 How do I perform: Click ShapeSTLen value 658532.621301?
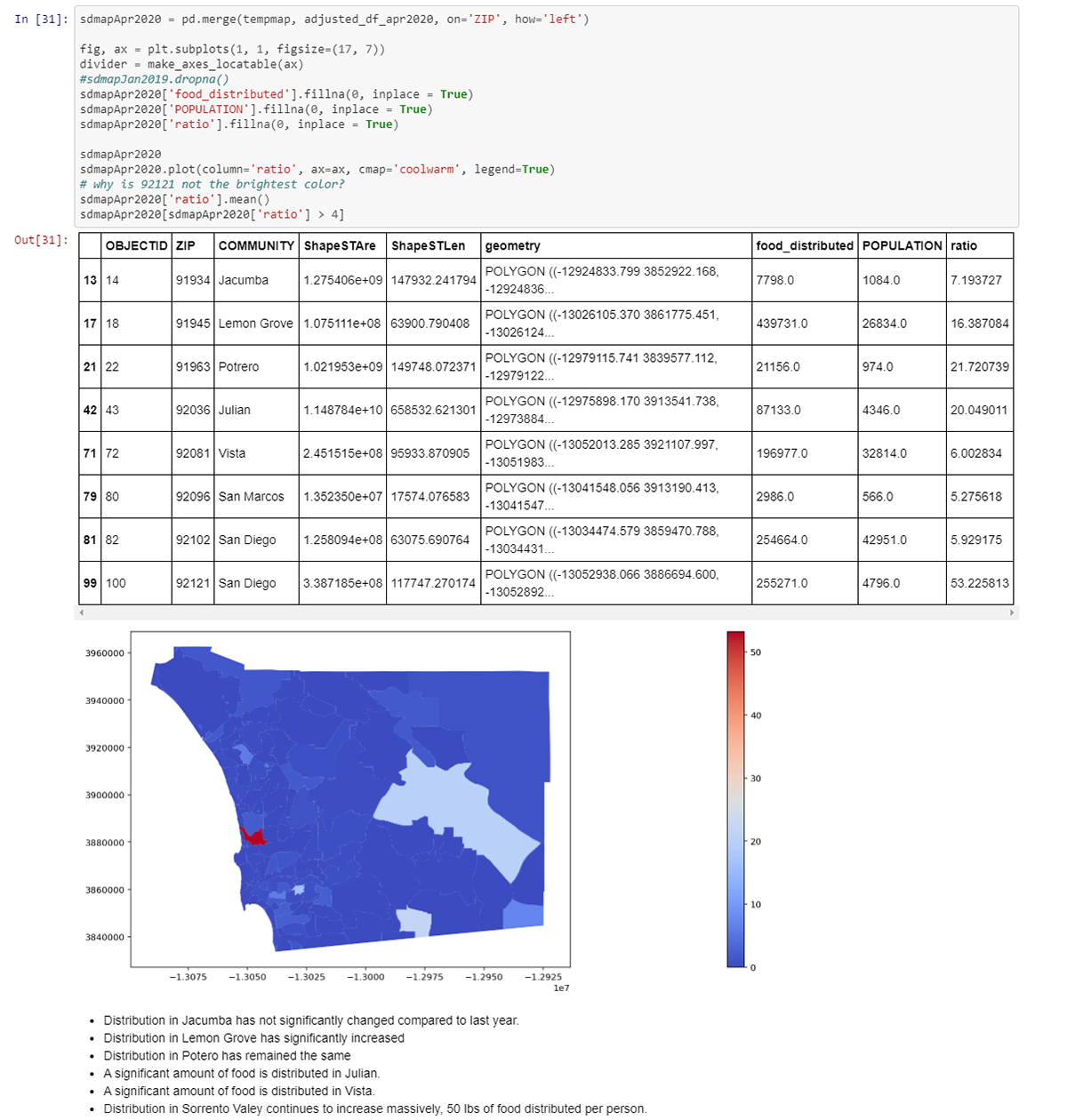pos(434,410)
